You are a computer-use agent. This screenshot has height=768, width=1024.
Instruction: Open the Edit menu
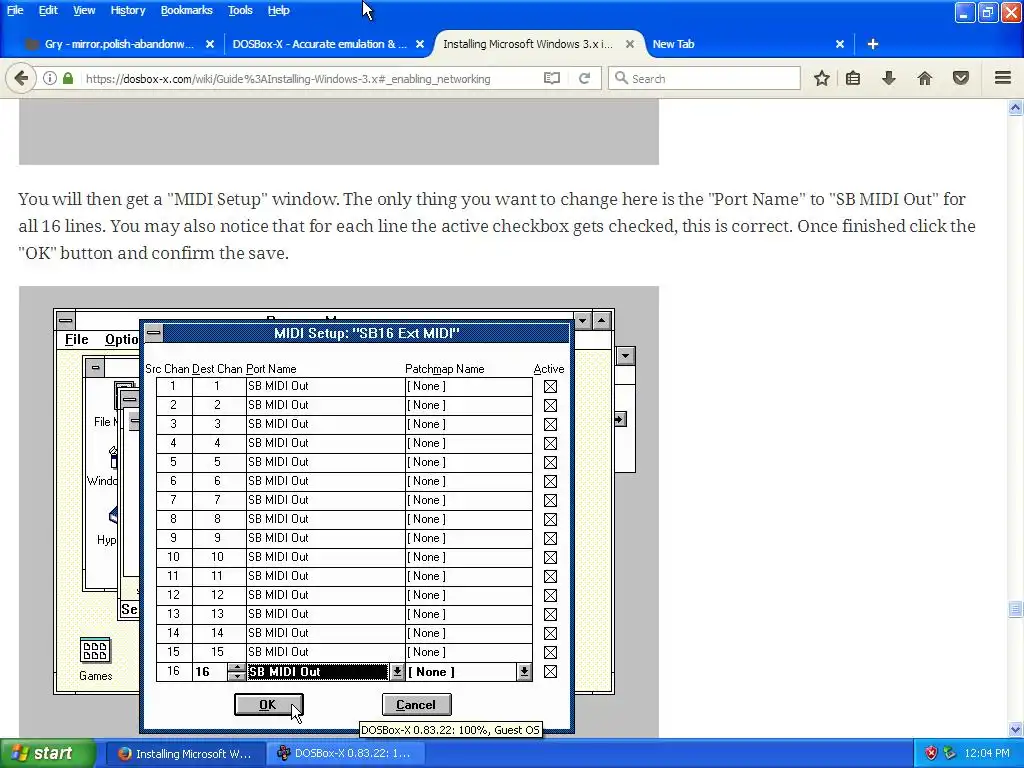(48, 10)
